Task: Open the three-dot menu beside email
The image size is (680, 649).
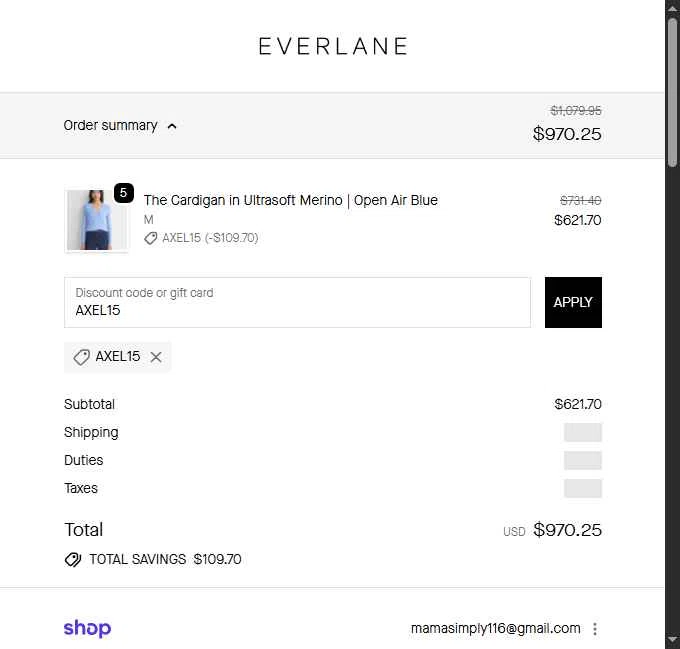Action: 595,629
